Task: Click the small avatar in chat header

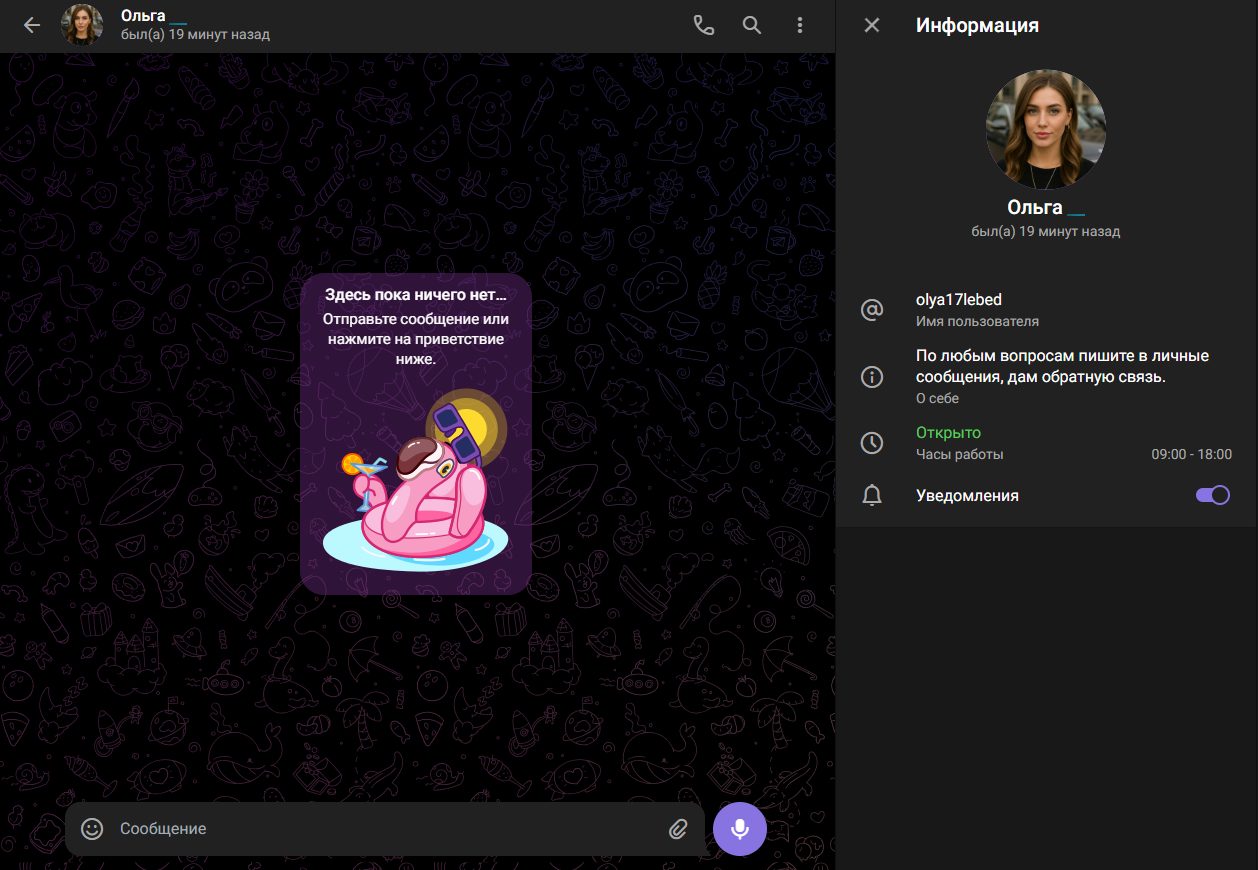Action: click(82, 26)
